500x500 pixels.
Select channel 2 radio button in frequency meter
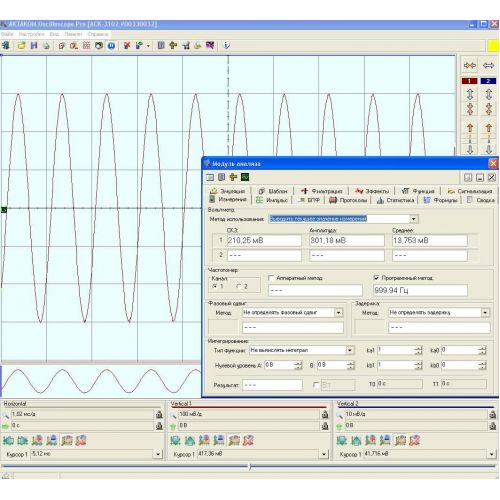pyautogui.click(x=239, y=286)
